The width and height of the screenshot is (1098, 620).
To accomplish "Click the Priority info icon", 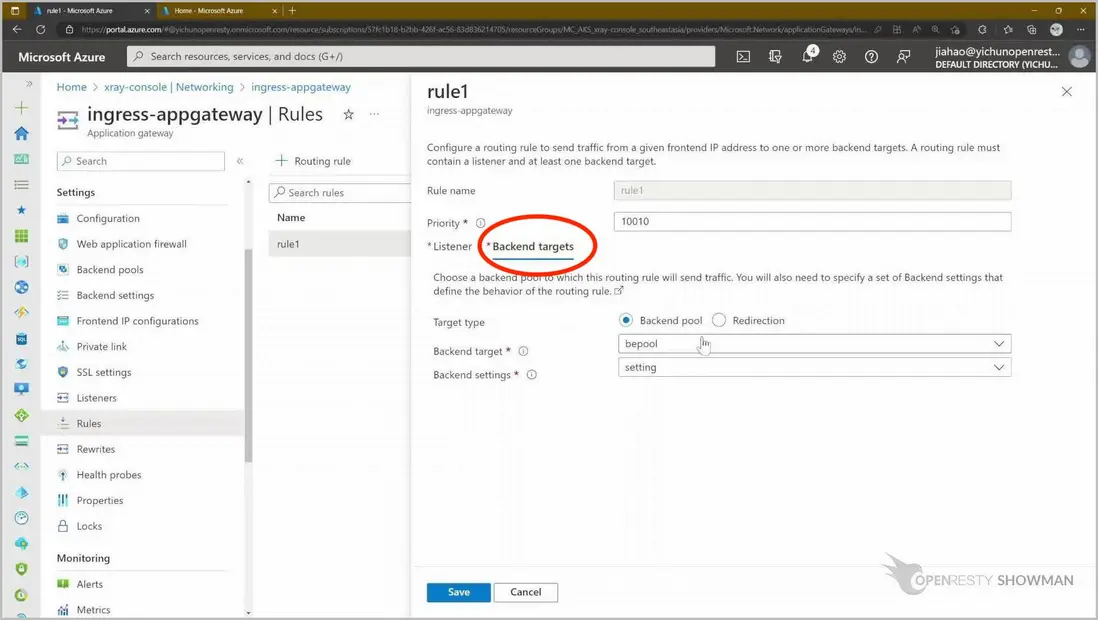I will pos(480,223).
